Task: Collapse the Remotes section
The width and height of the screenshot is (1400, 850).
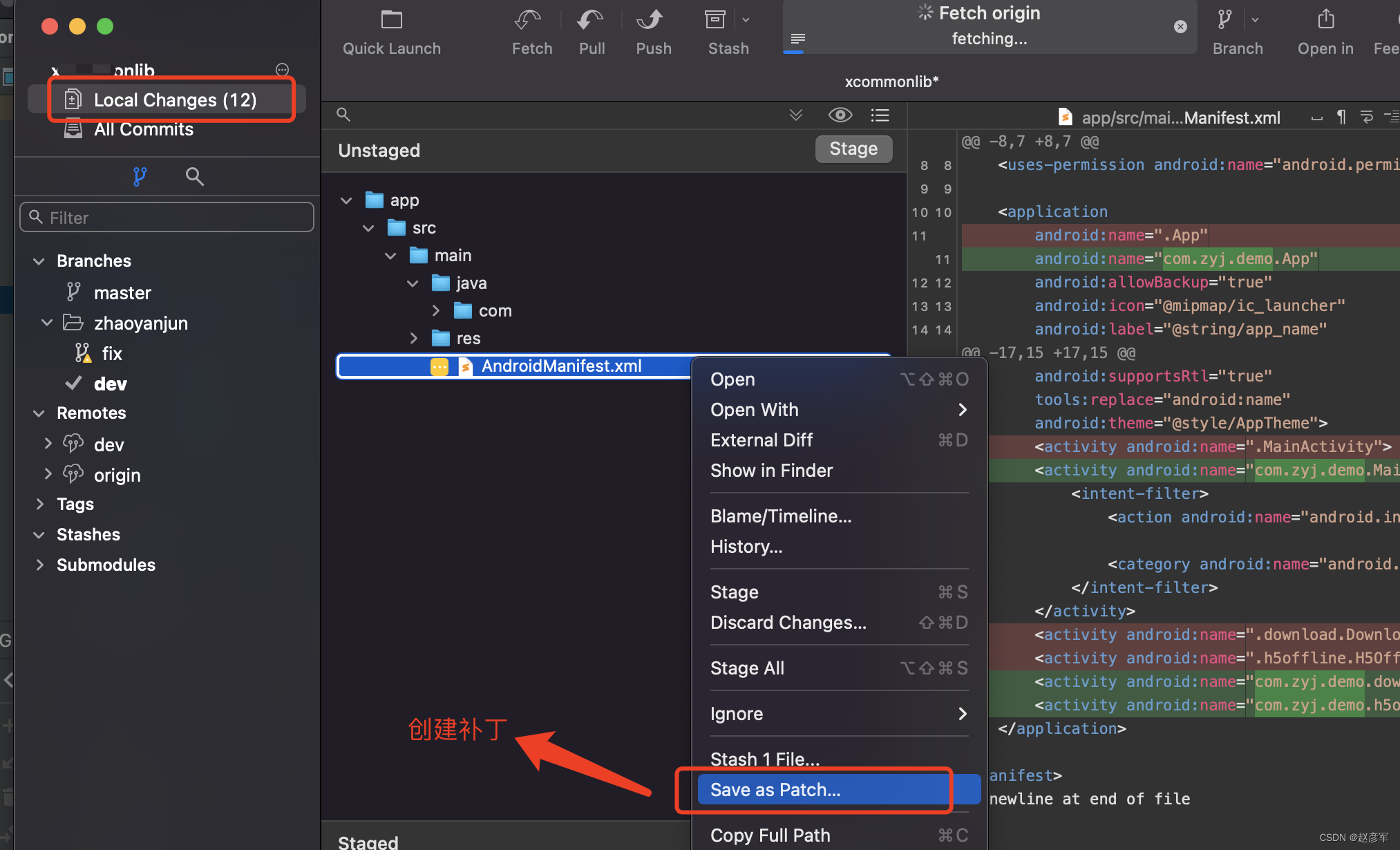Action: pyautogui.click(x=39, y=413)
